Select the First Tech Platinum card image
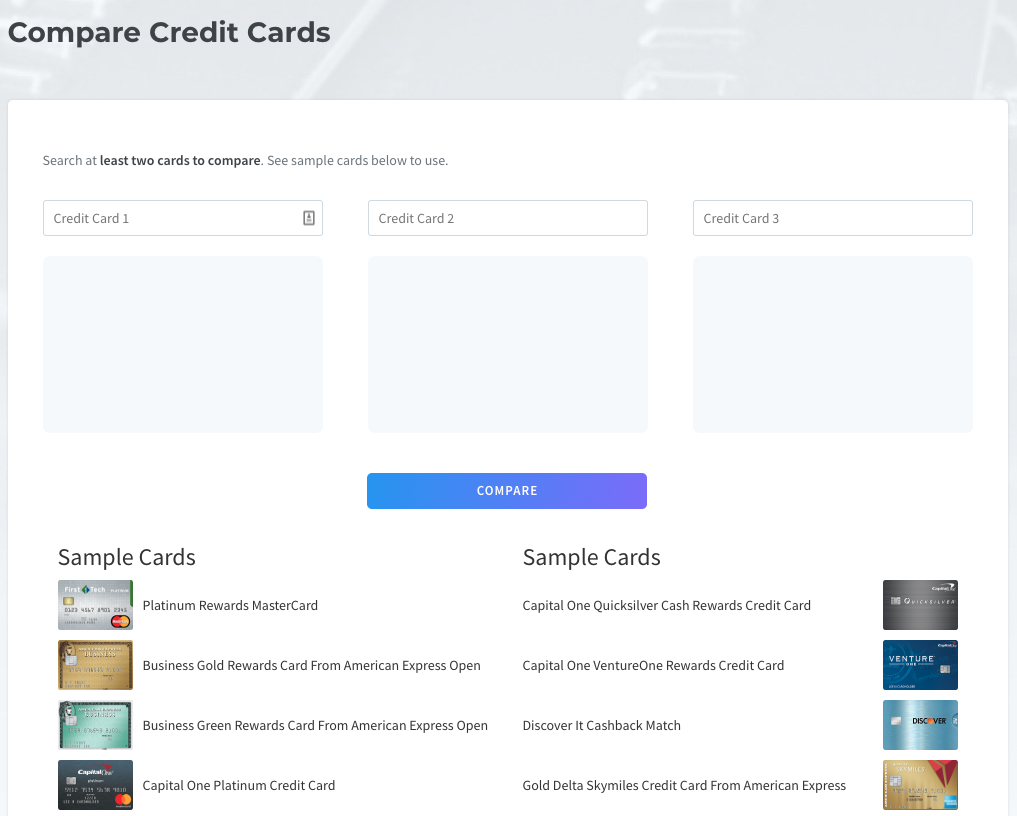 95,605
